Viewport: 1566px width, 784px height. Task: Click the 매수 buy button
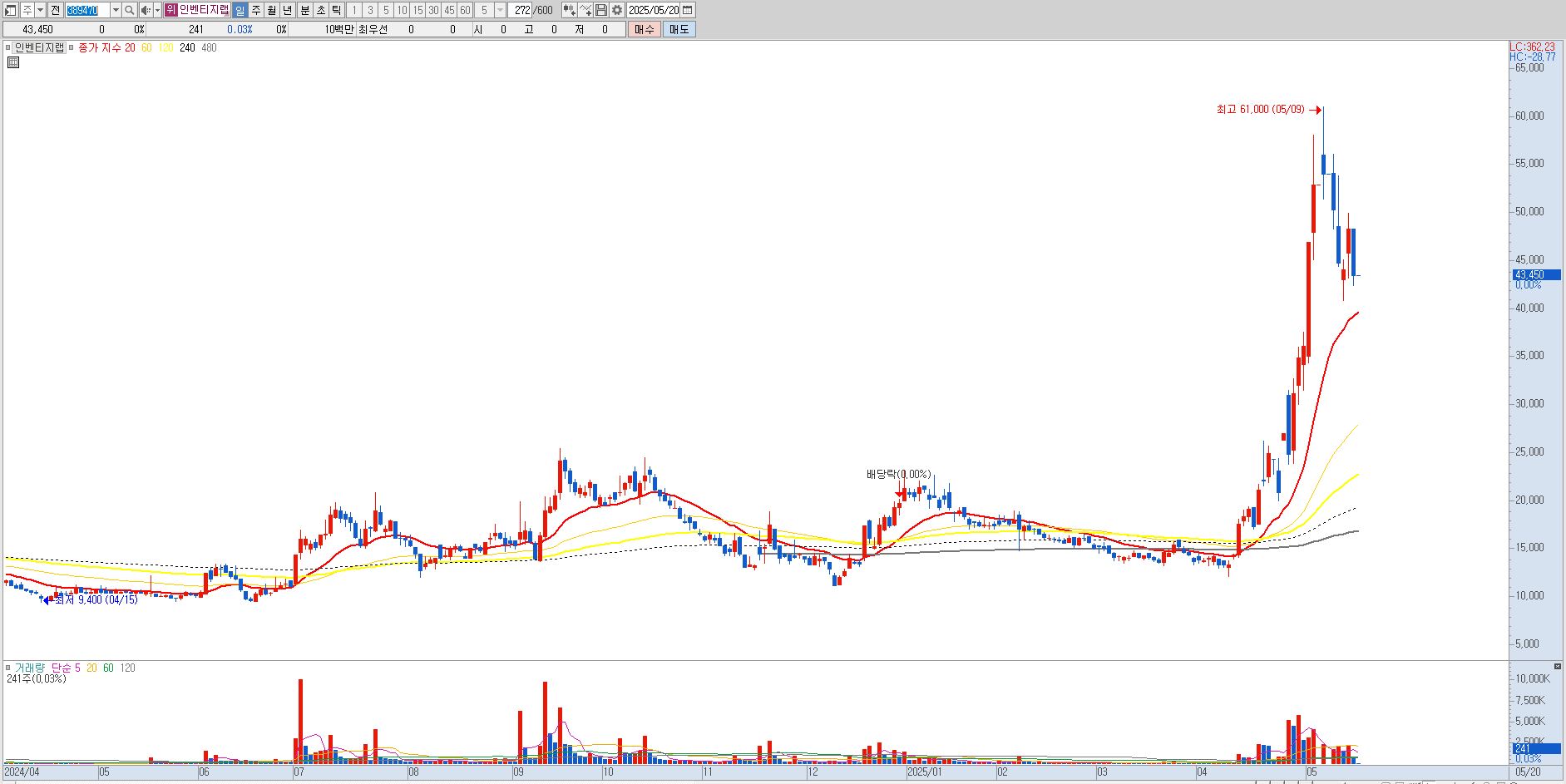[645, 29]
